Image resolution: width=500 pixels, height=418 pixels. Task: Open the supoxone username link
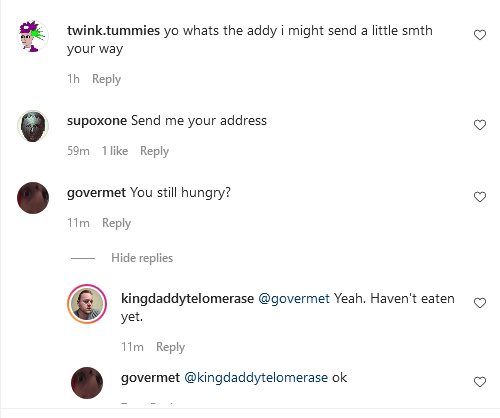point(97,121)
